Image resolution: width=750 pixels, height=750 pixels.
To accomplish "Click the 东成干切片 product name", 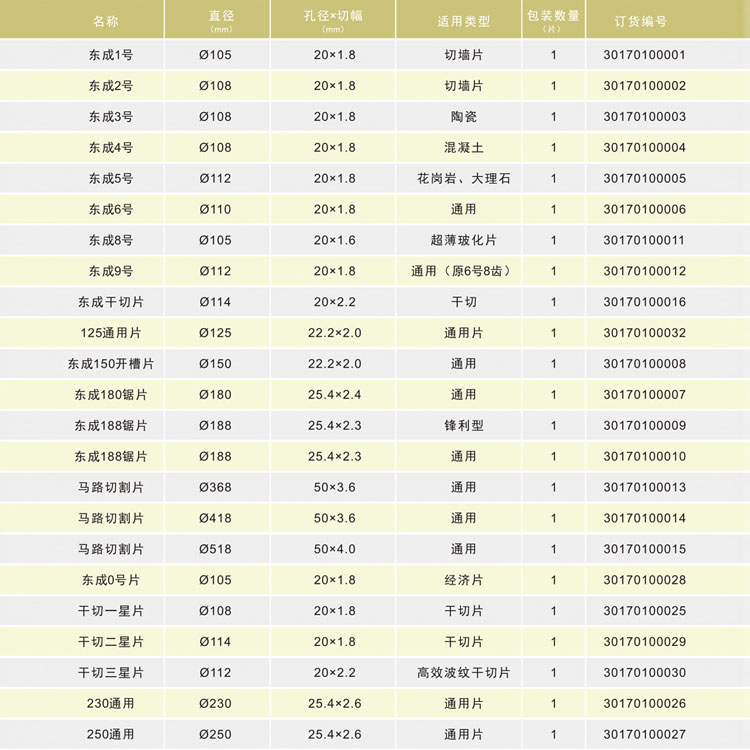I will (x=111, y=302).
